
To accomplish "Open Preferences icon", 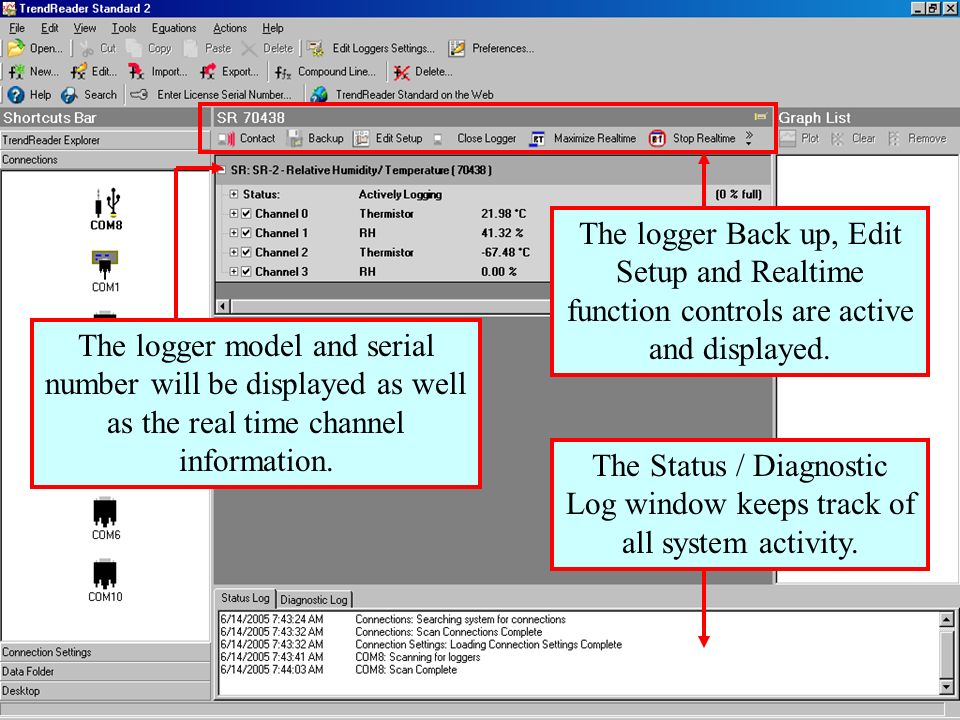I will [456, 48].
